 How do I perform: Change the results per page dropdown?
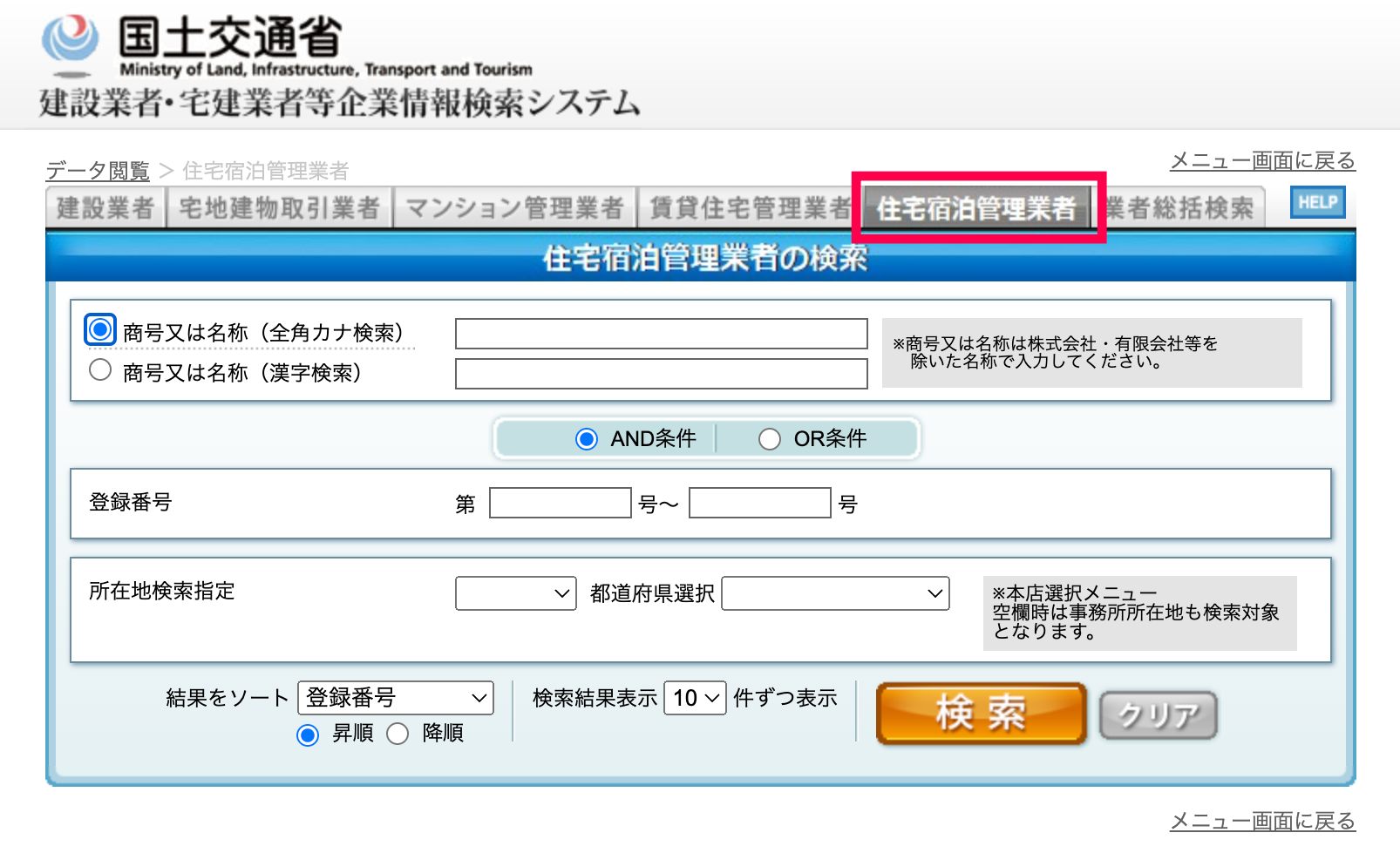click(x=695, y=698)
